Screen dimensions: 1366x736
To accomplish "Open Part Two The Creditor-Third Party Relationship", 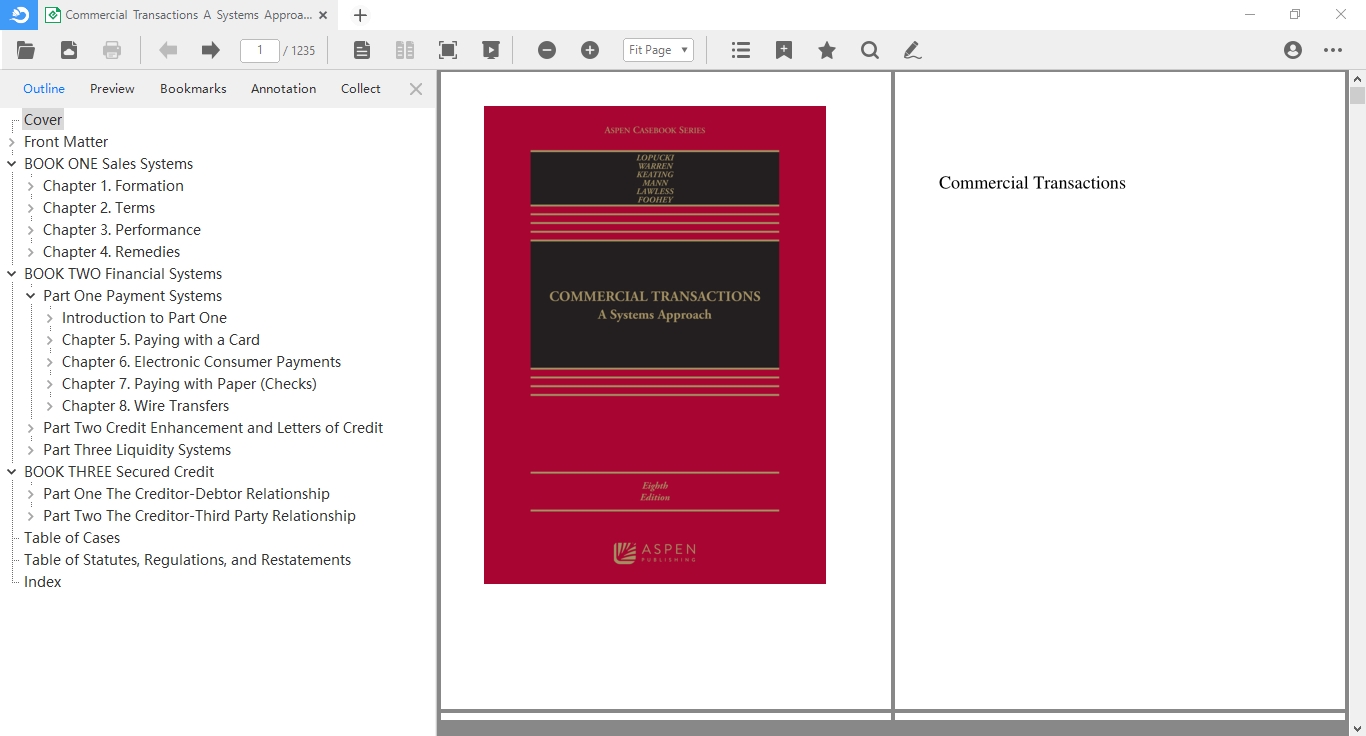I will 199,516.
